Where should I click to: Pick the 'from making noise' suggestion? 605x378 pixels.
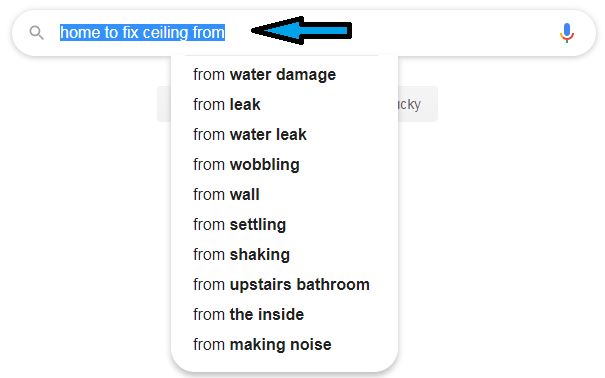pyautogui.click(x=284, y=345)
